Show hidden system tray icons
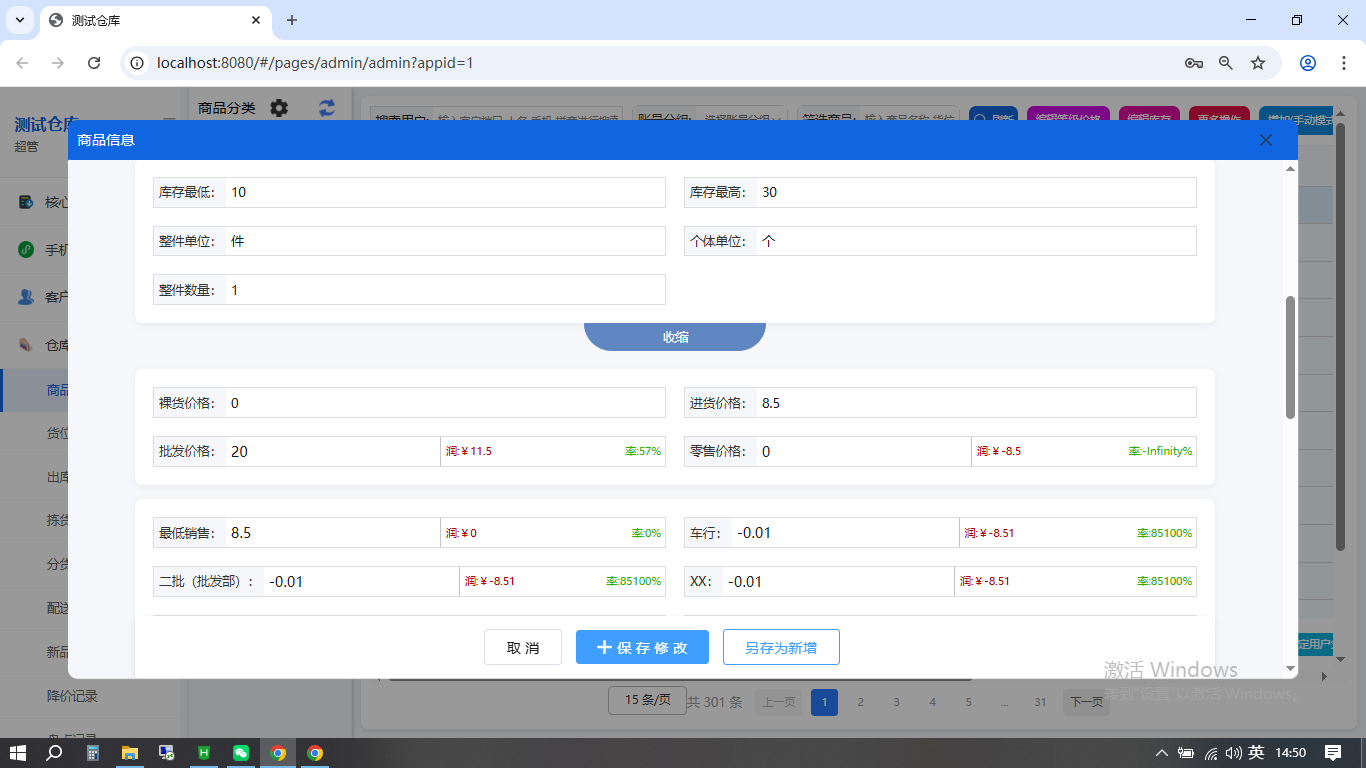1366x768 pixels. tap(1161, 753)
